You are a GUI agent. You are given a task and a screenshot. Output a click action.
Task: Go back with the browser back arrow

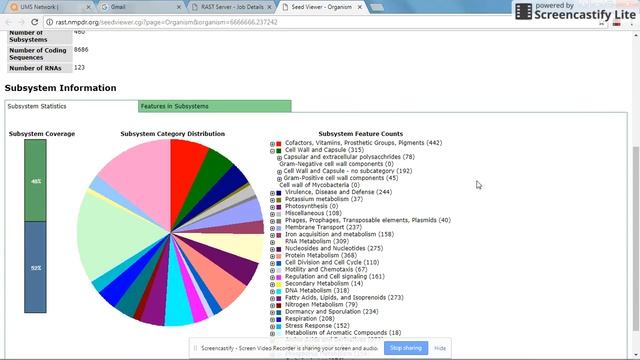pyautogui.click(x=9, y=22)
